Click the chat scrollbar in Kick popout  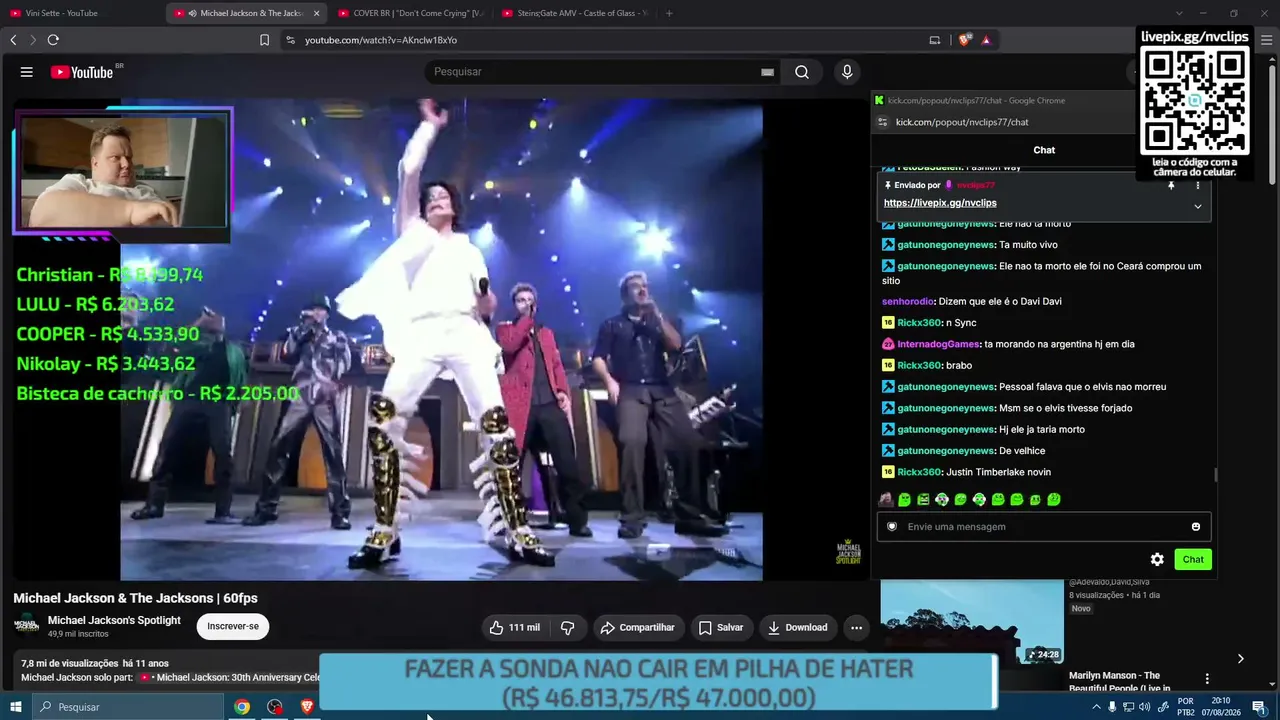(x=1216, y=475)
